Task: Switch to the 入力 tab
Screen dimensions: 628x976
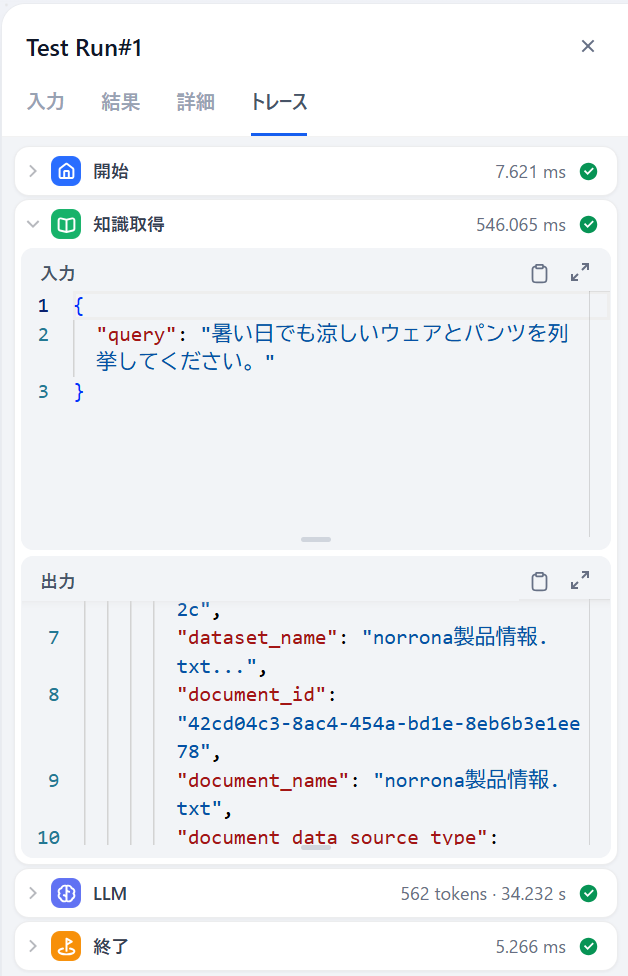Action: pos(45,101)
